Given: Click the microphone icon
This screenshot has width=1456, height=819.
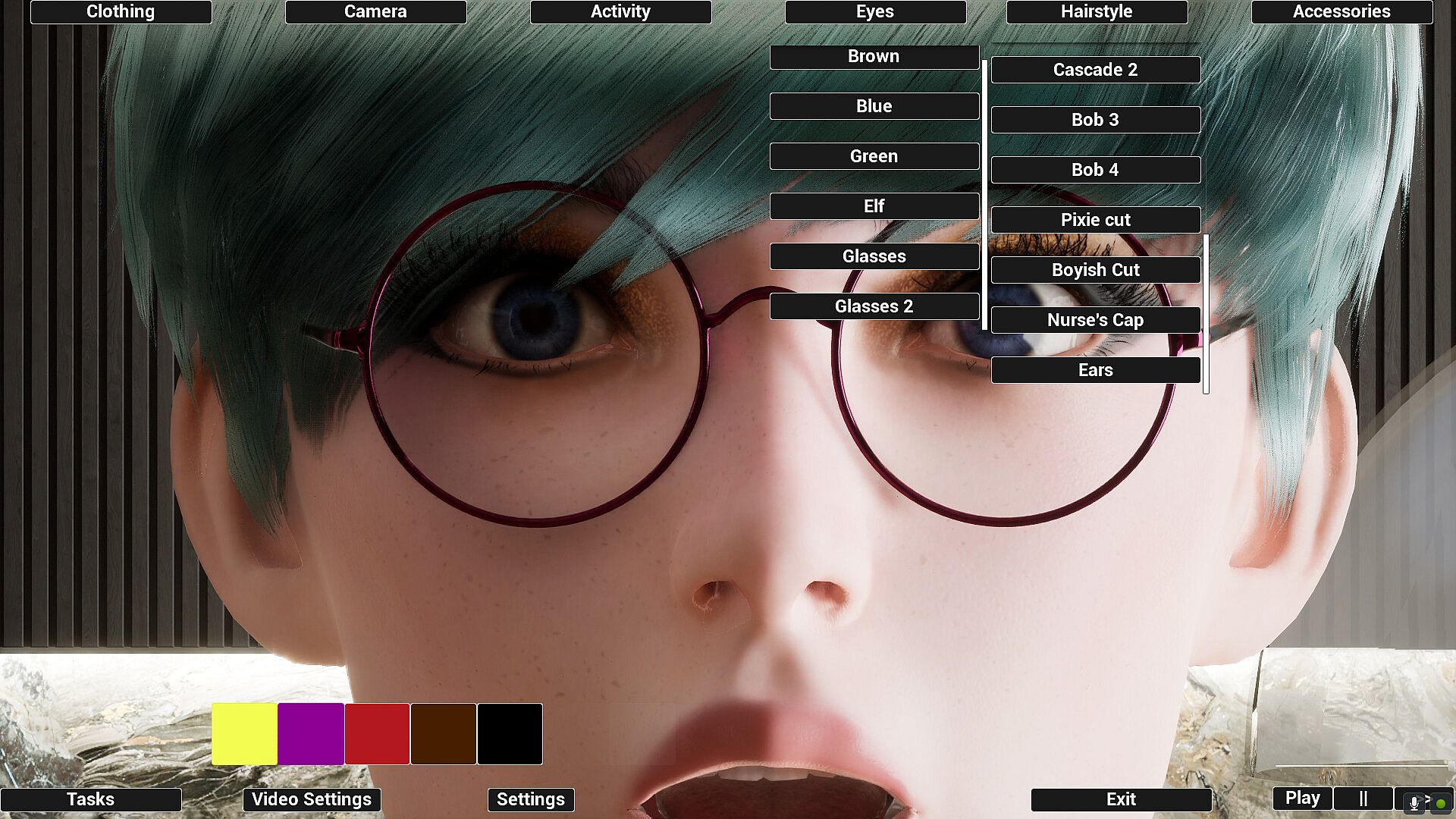Looking at the screenshot, I should pyautogui.click(x=1414, y=802).
